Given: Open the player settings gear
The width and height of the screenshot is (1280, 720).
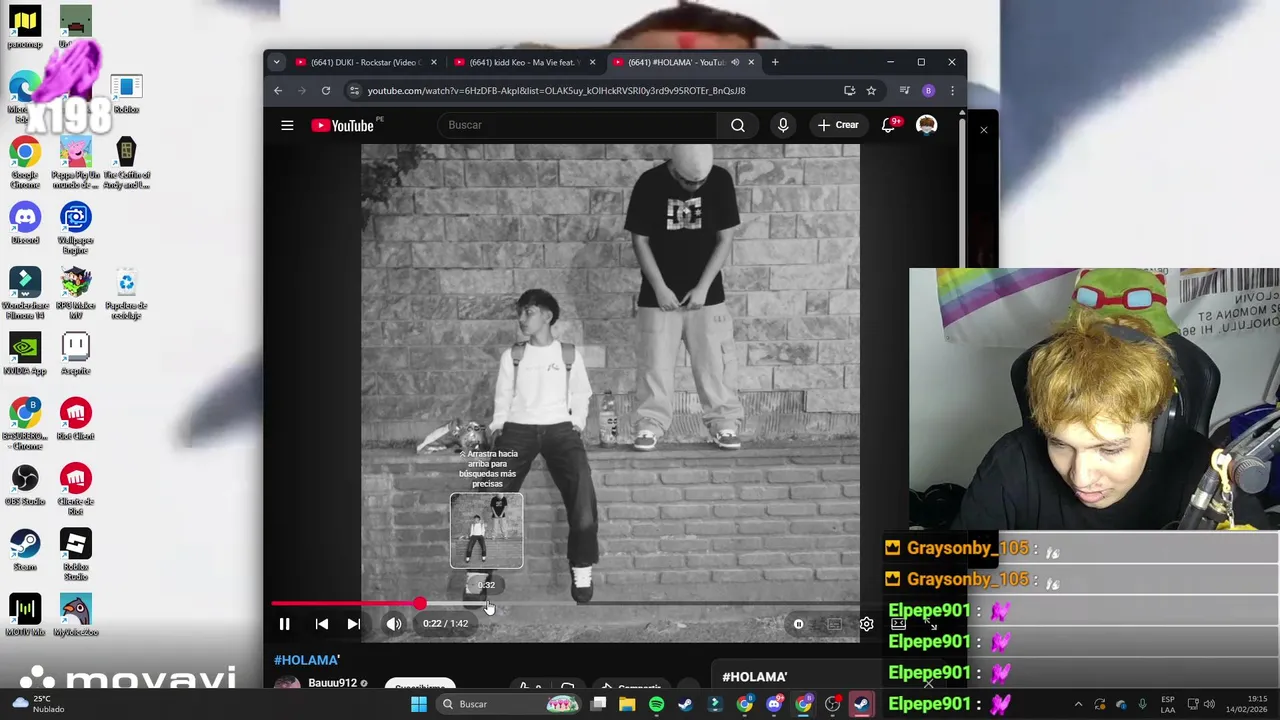Looking at the screenshot, I should 866,624.
